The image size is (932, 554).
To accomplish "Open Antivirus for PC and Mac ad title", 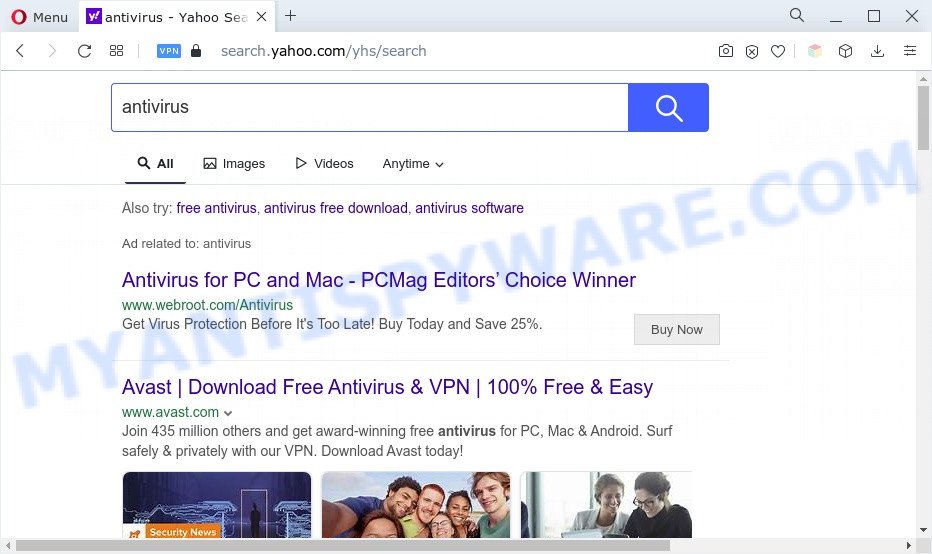I will [379, 280].
